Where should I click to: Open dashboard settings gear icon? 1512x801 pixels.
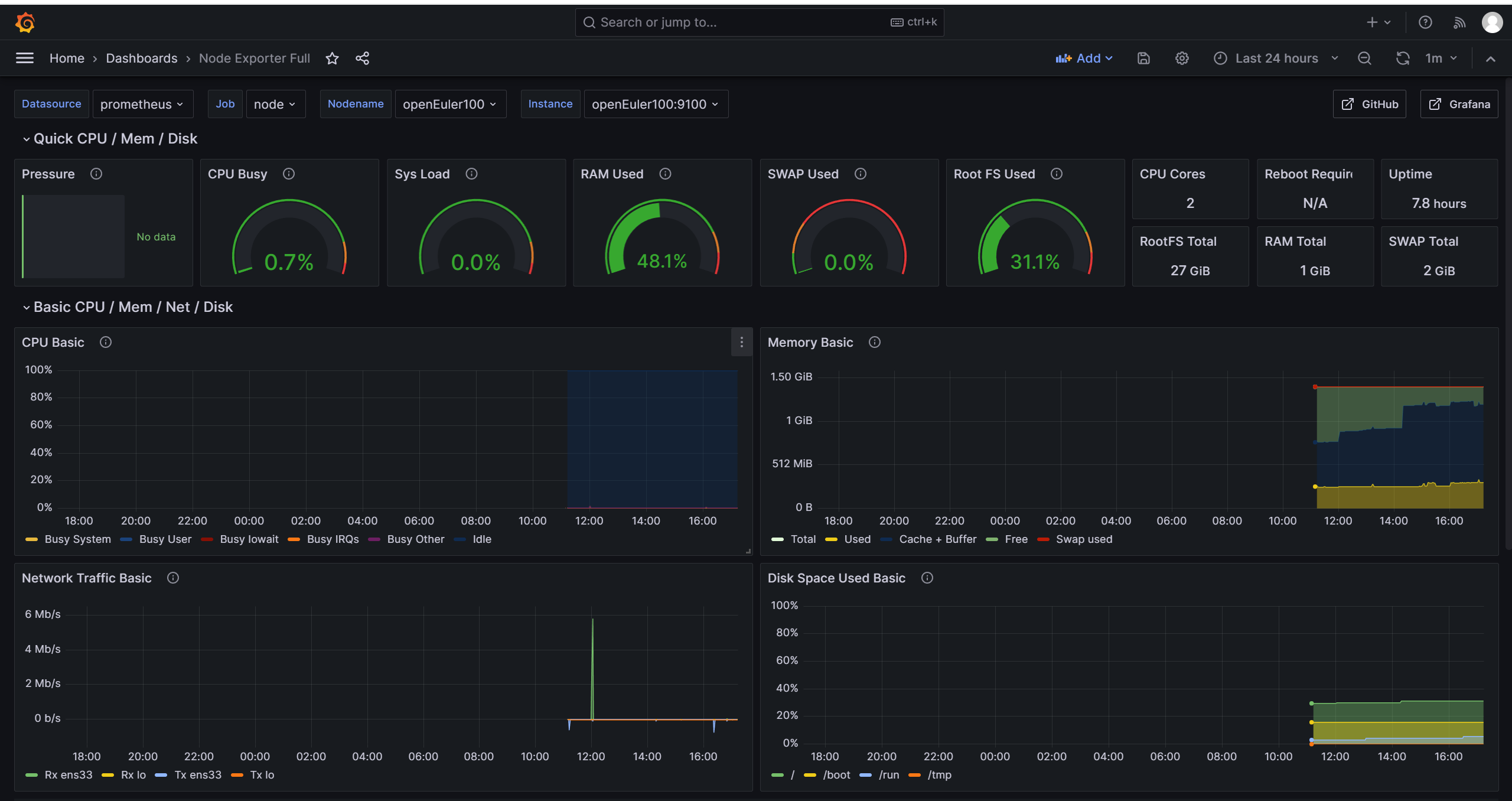1181,58
